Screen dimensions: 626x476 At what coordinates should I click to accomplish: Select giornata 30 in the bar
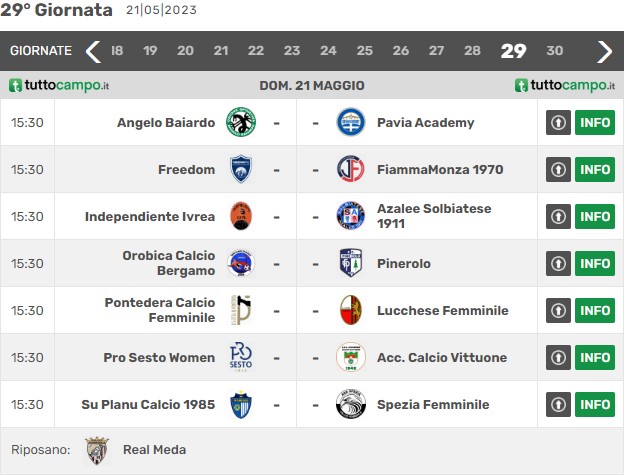pyautogui.click(x=555, y=51)
